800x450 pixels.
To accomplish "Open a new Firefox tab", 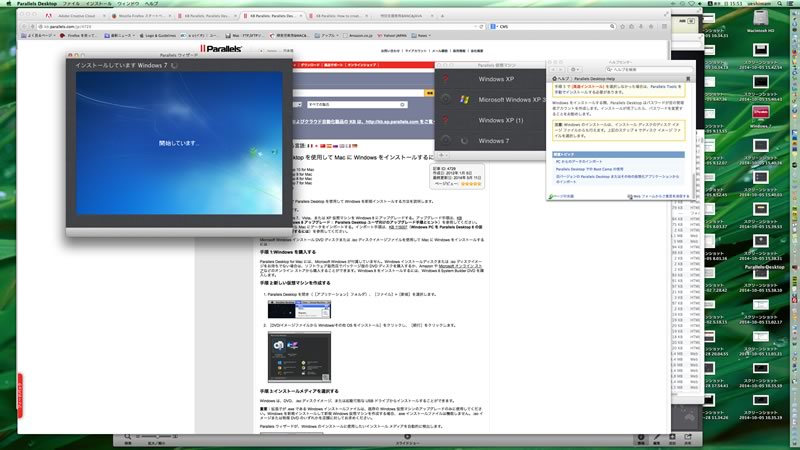I will 442,16.
